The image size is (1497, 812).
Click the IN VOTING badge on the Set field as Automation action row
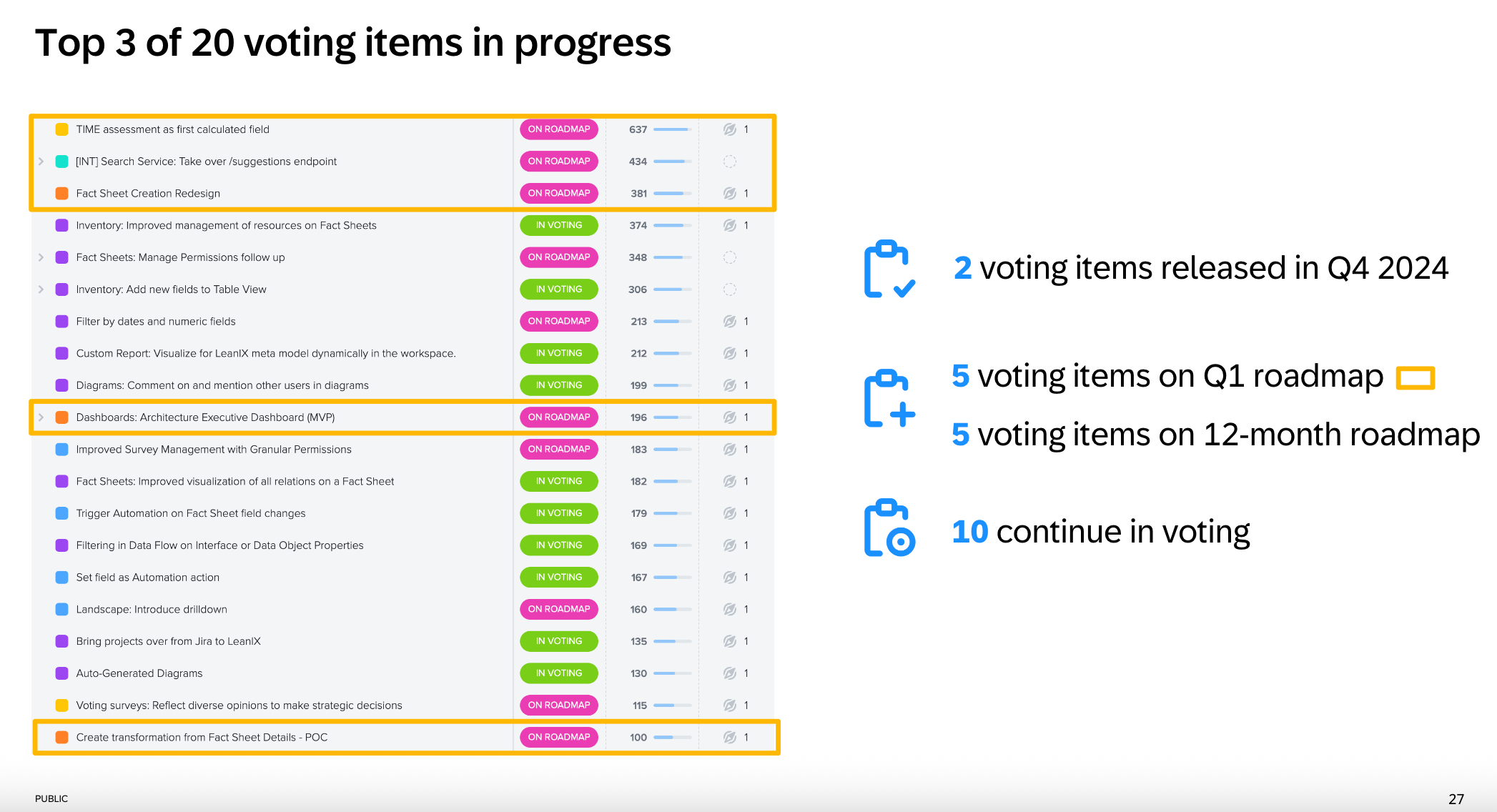click(559, 578)
